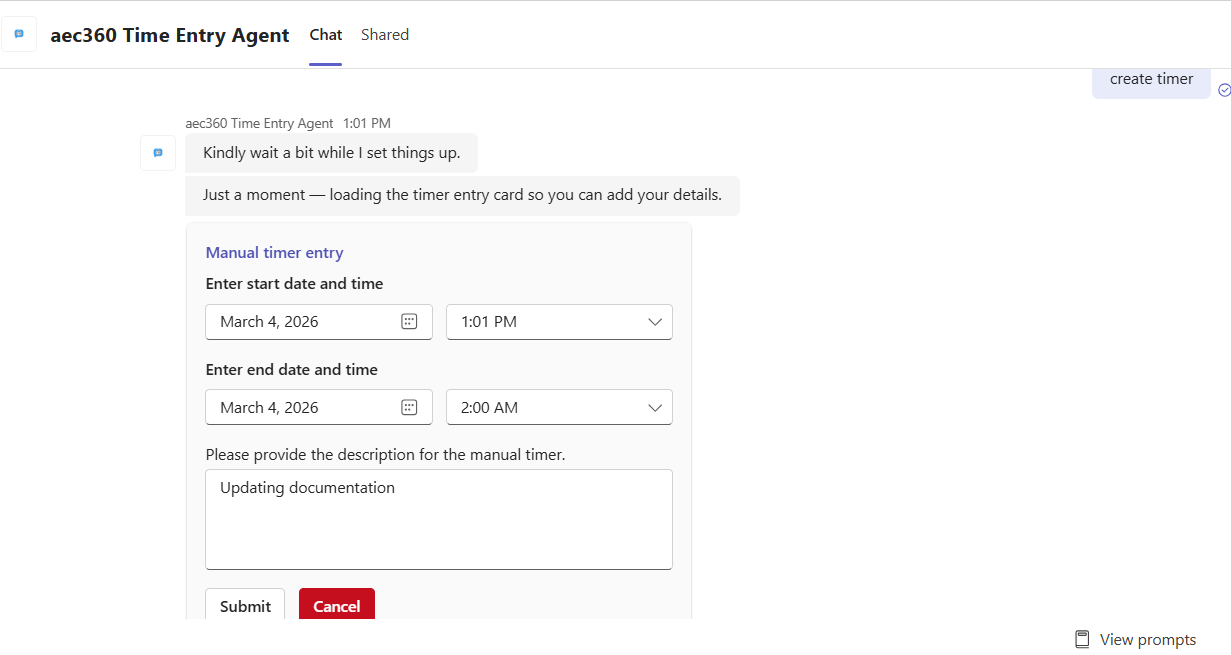Click the Manual timer entry card heading
The width and height of the screenshot is (1231, 655).
(x=274, y=253)
